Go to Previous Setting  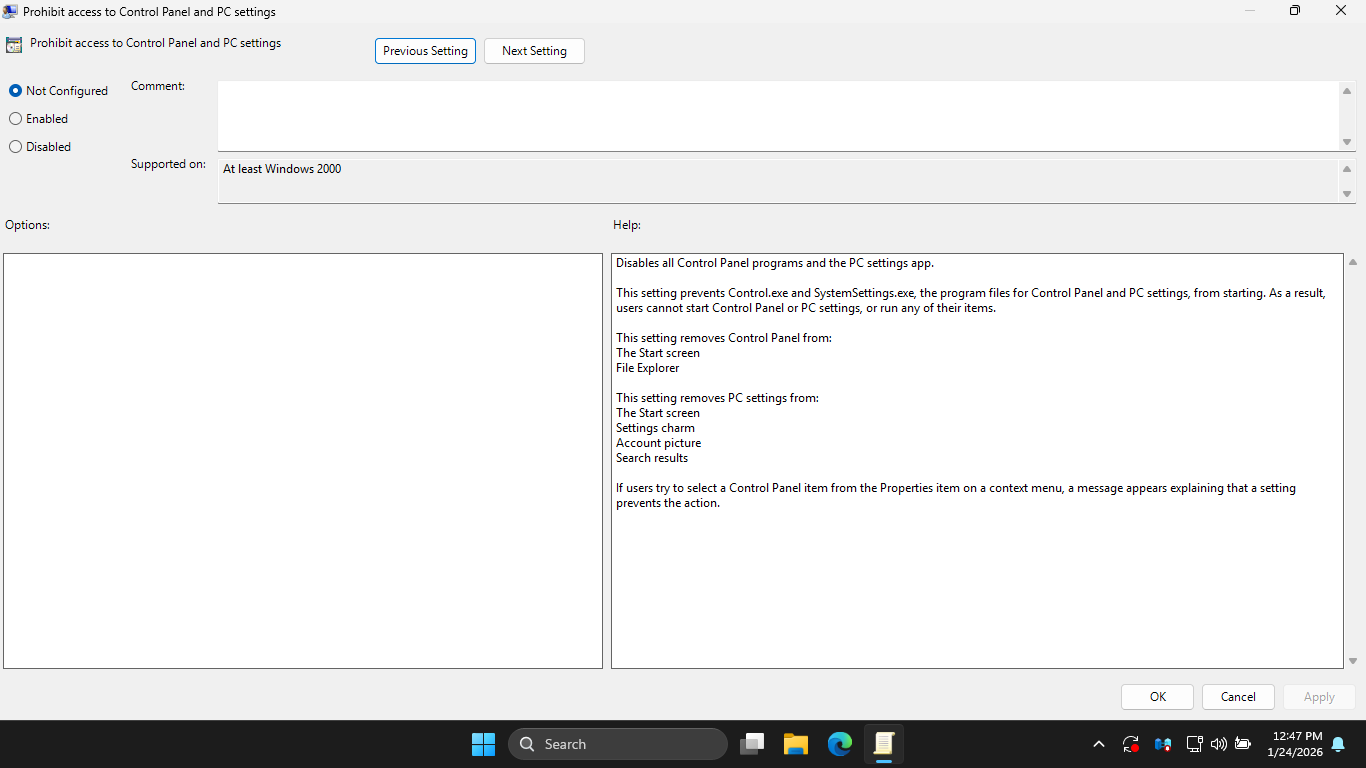(x=425, y=51)
